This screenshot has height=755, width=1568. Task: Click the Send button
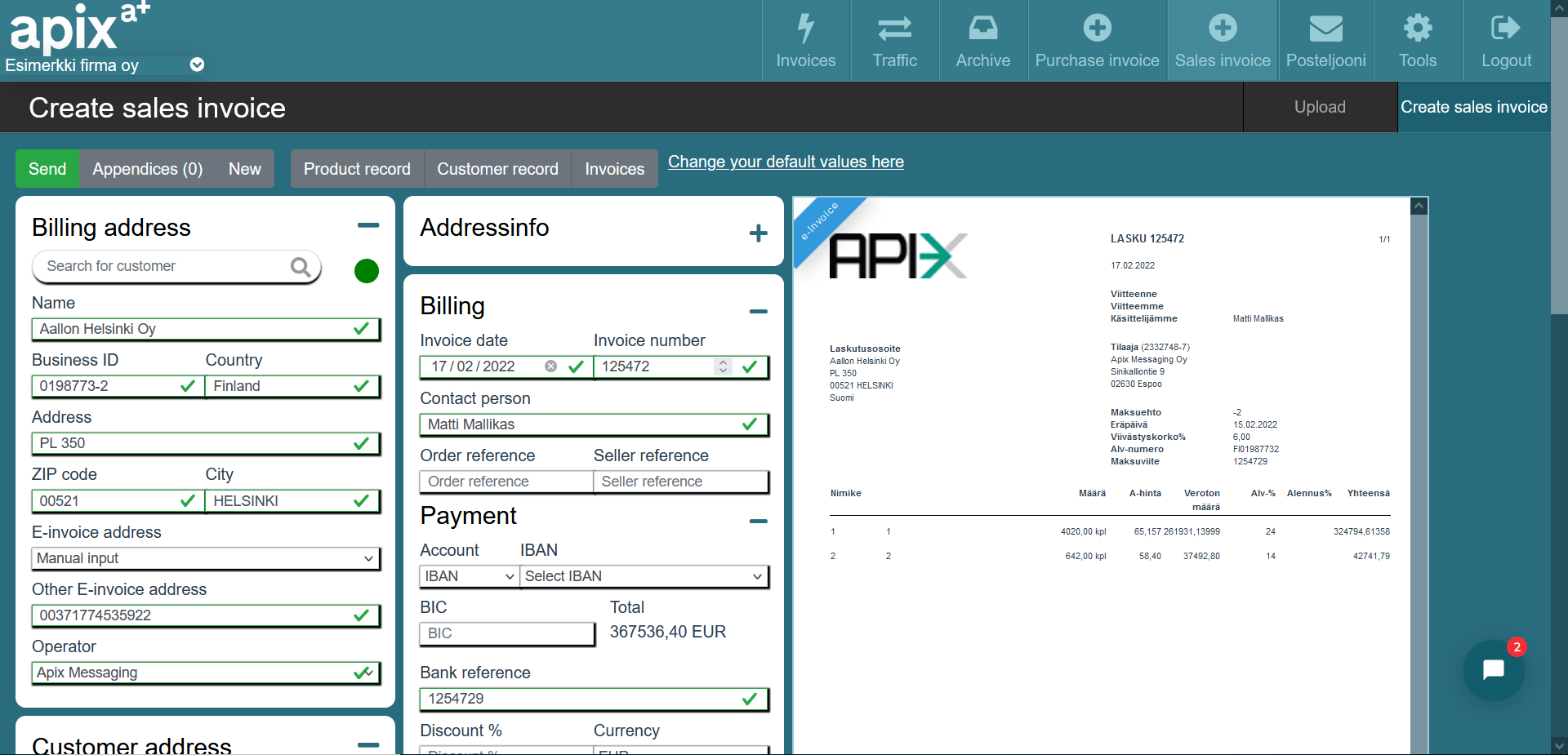pyautogui.click(x=47, y=169)
